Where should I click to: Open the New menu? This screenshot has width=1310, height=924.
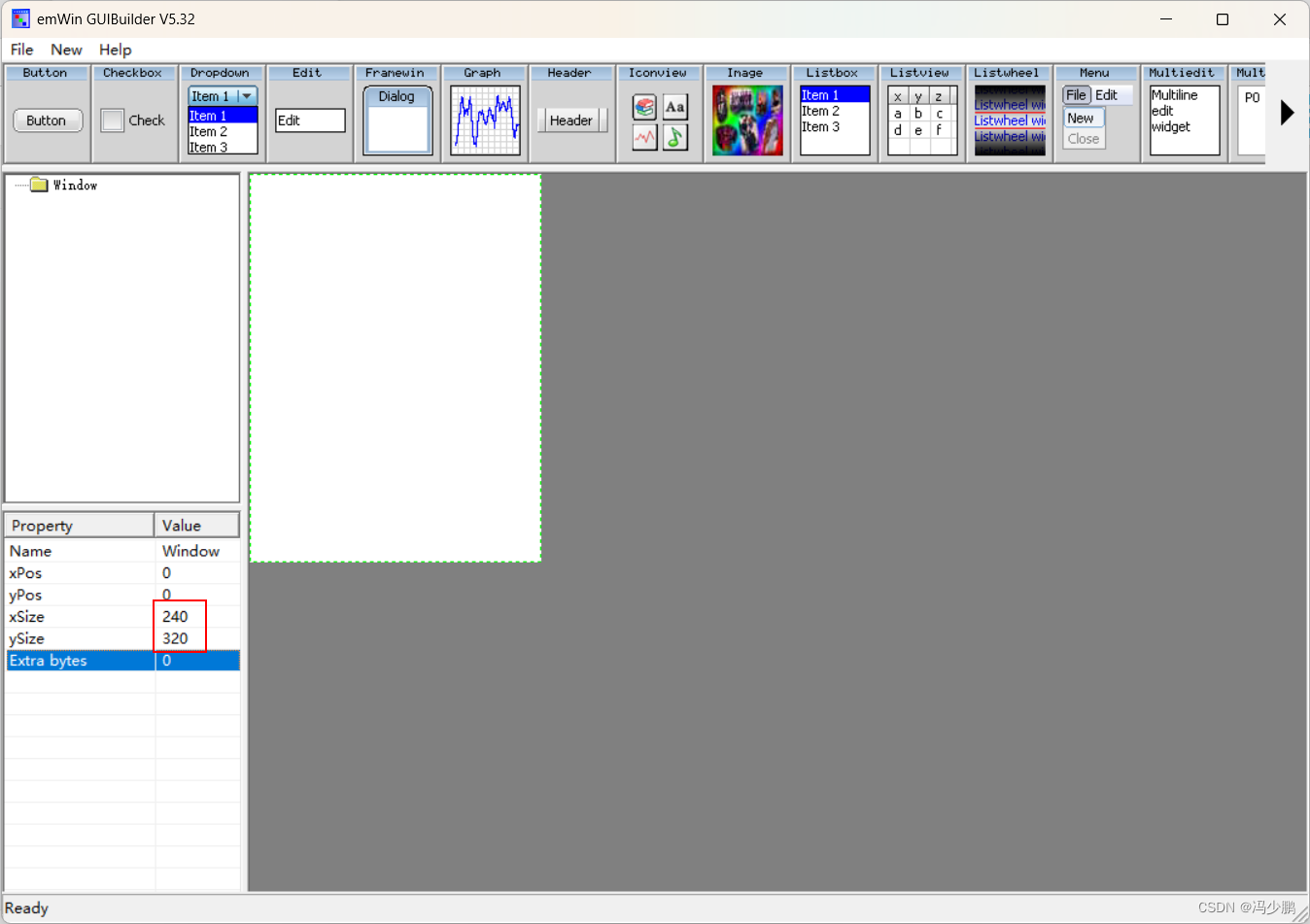click(x=66, y=50)
